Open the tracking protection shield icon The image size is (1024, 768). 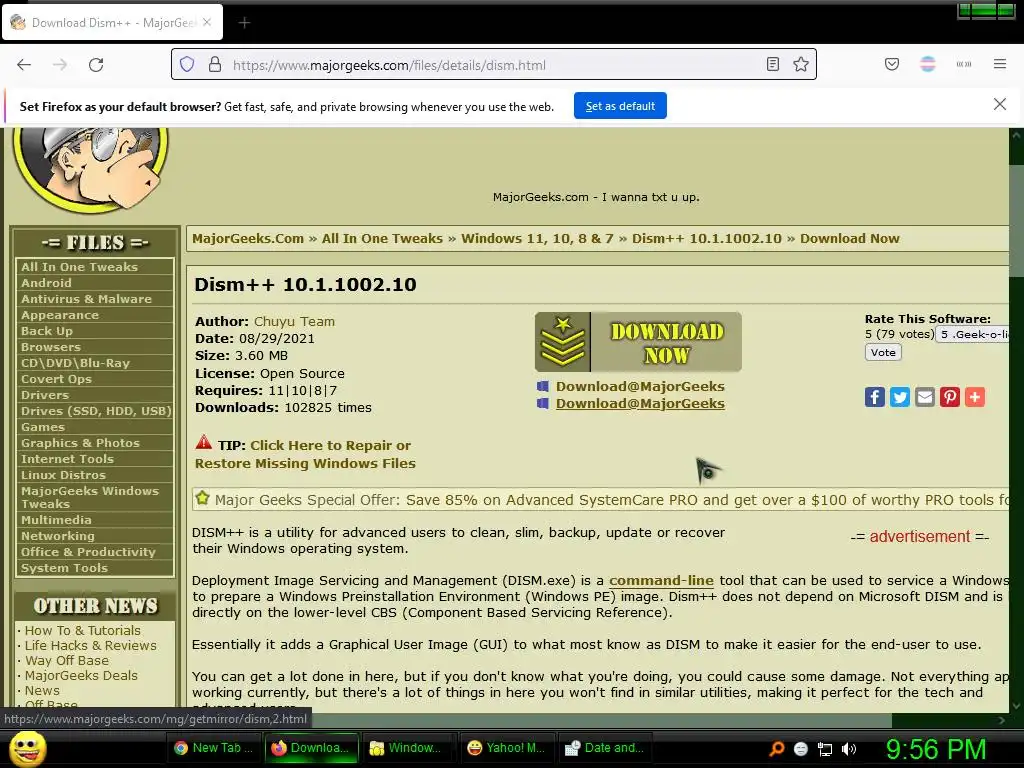187,65
